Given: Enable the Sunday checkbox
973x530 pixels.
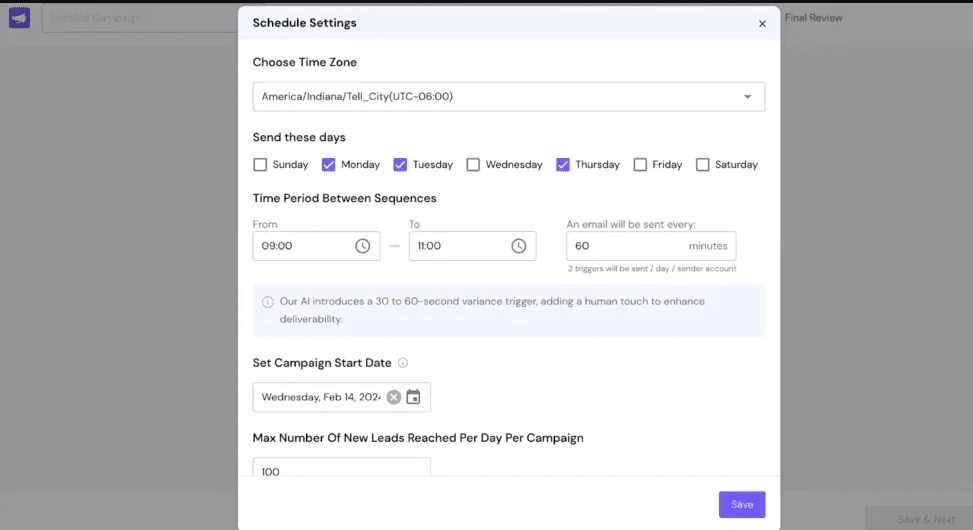Looking at the screenshot, I should (260, 165).
